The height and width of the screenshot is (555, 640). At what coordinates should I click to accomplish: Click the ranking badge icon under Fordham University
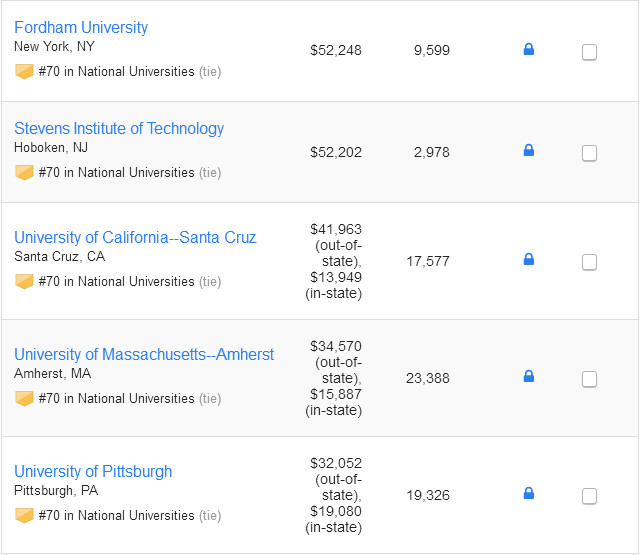point(24,71)
